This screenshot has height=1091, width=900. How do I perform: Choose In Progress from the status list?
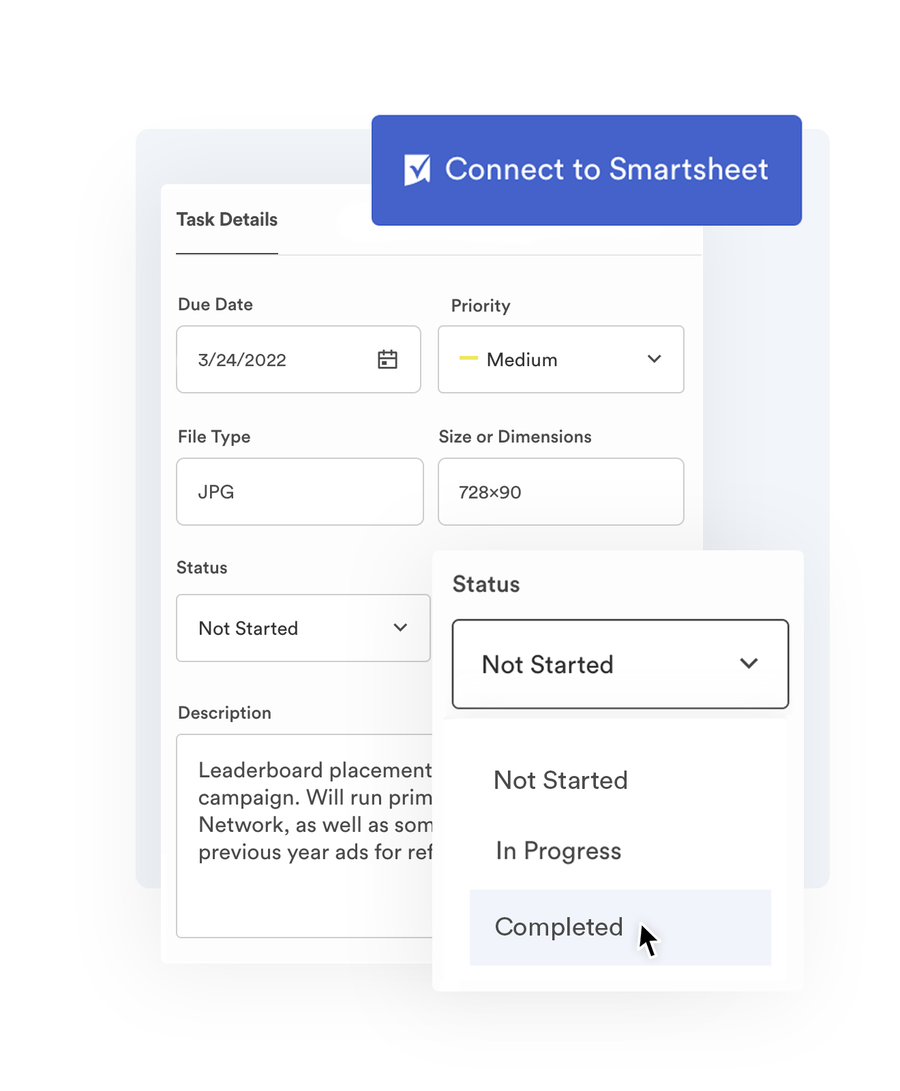[558, 851]
